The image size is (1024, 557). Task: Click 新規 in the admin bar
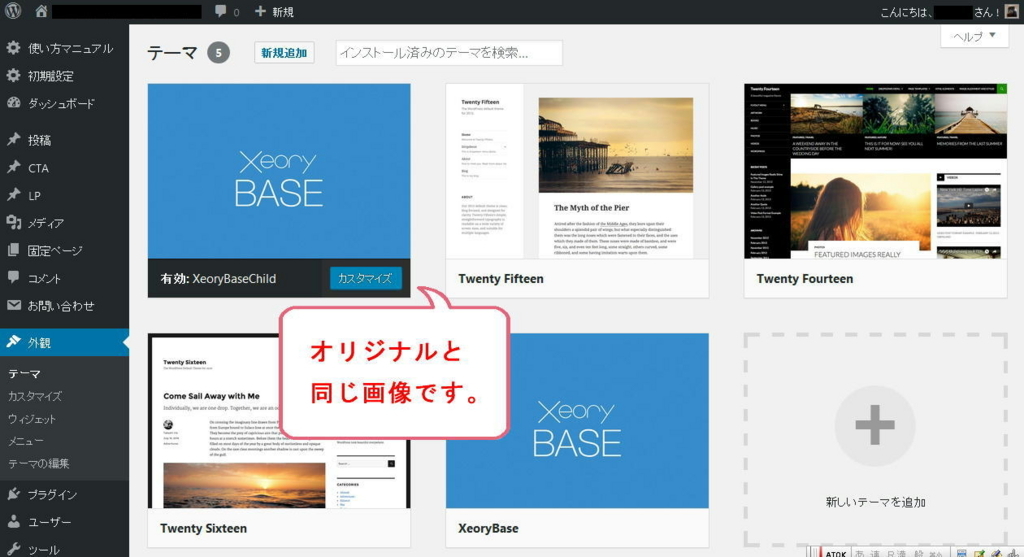pyautogui.click(x=283, y=12)
